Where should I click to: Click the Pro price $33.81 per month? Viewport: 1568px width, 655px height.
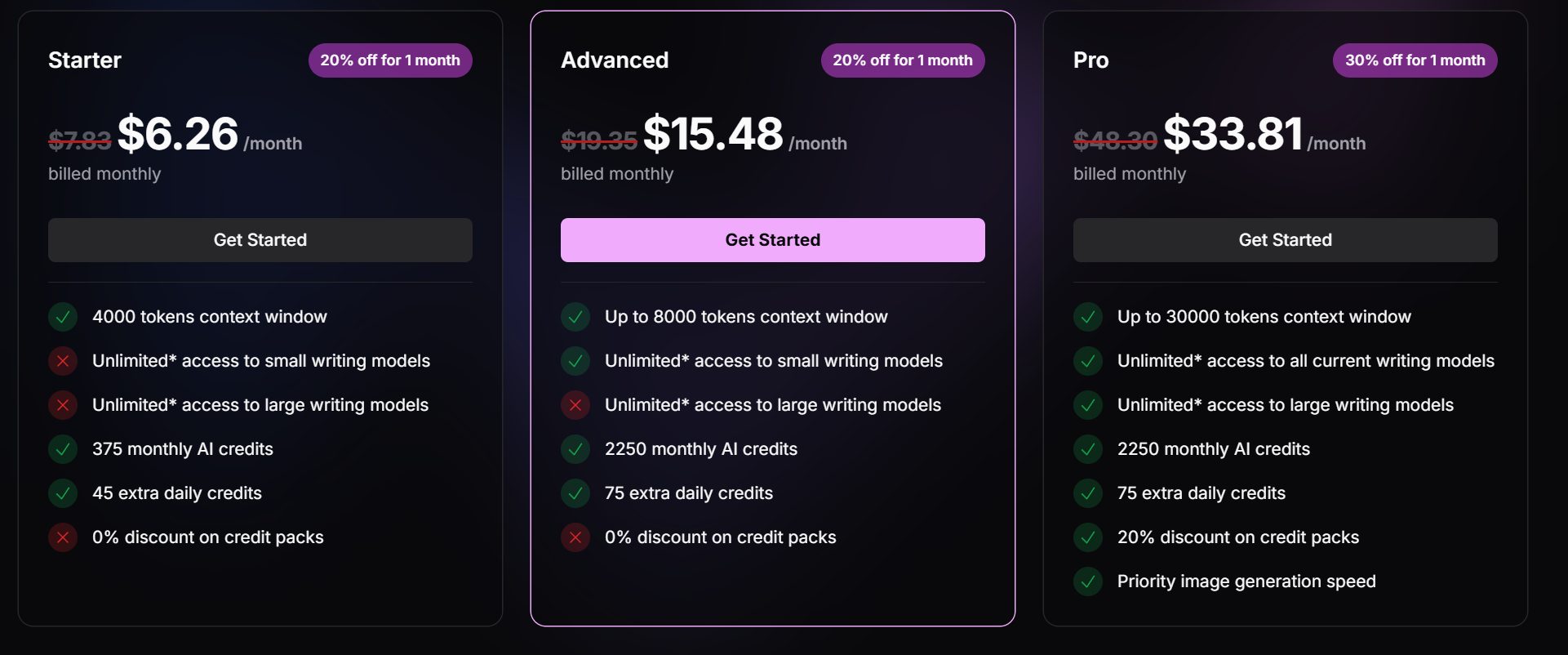pos(1264,135)
